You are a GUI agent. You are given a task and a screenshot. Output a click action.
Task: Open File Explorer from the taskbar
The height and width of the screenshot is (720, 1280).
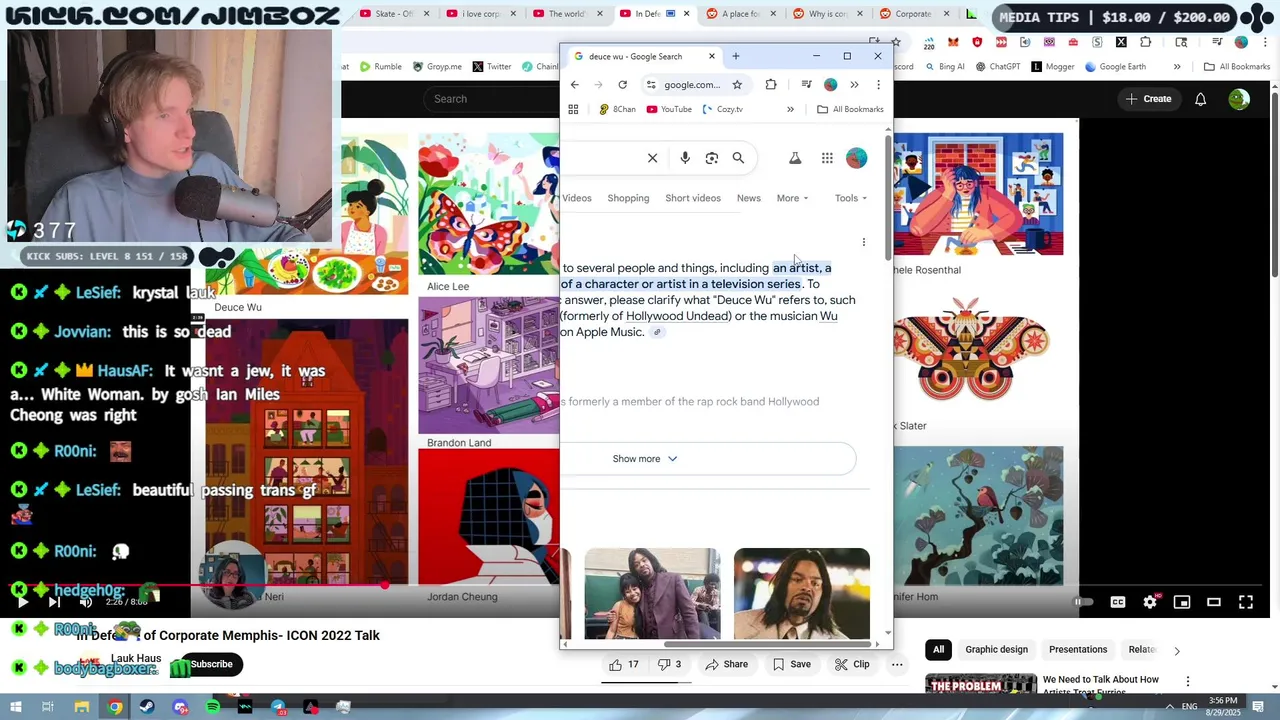click(x=82, y=707)
